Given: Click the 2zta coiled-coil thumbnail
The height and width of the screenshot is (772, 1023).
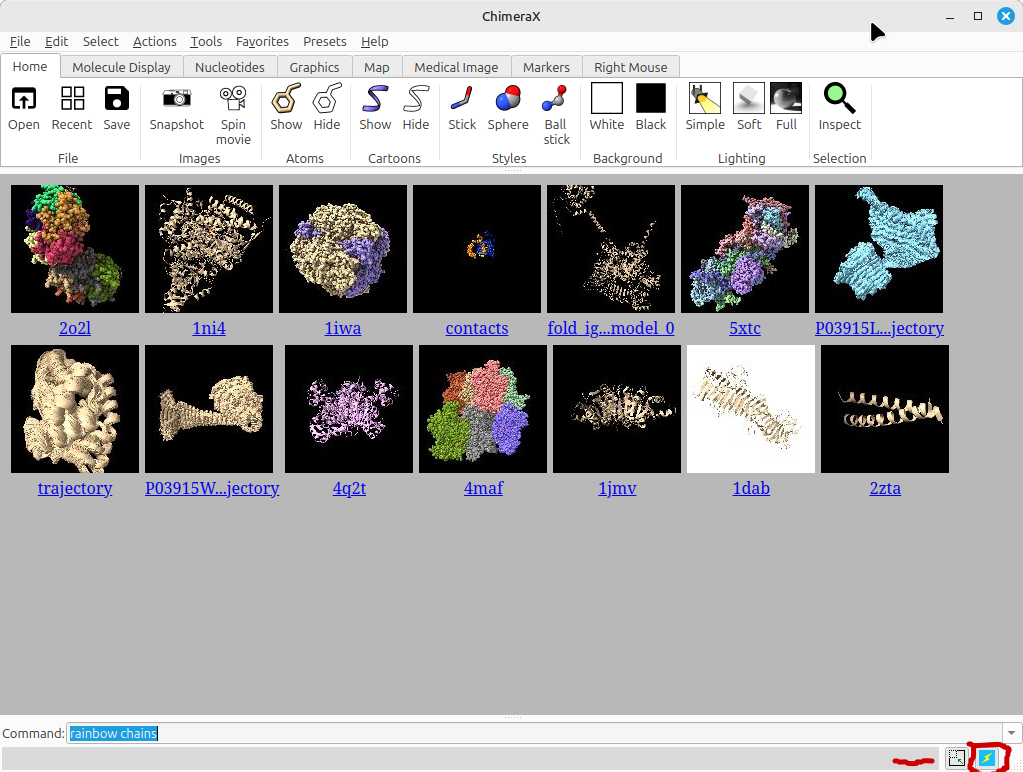Looking at the screenshot, I should coord(885,409).
